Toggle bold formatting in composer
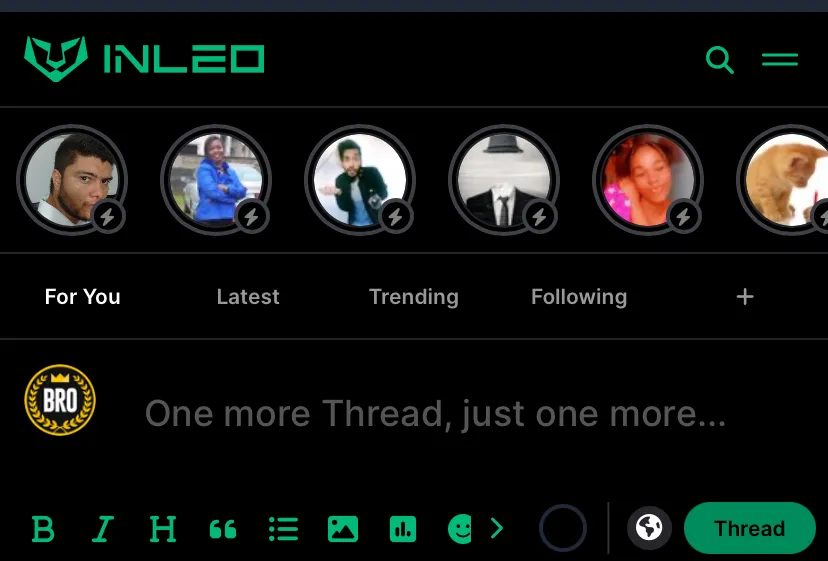This screenshot has height=561, width=828. [43, 529]
